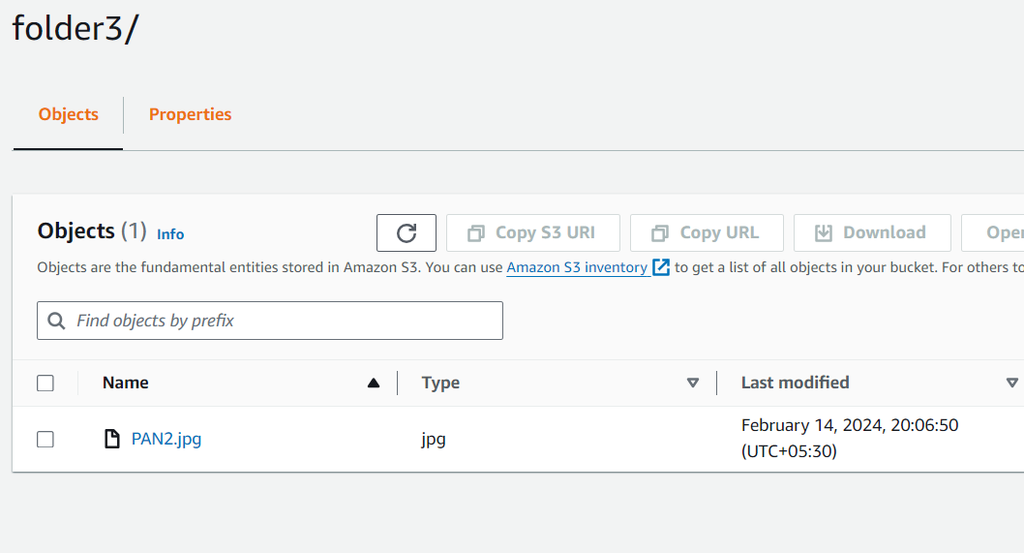Toggle the select-all objects checkbox in header
This screenshot has width=1024, height=553.
[x=45, y=383]
